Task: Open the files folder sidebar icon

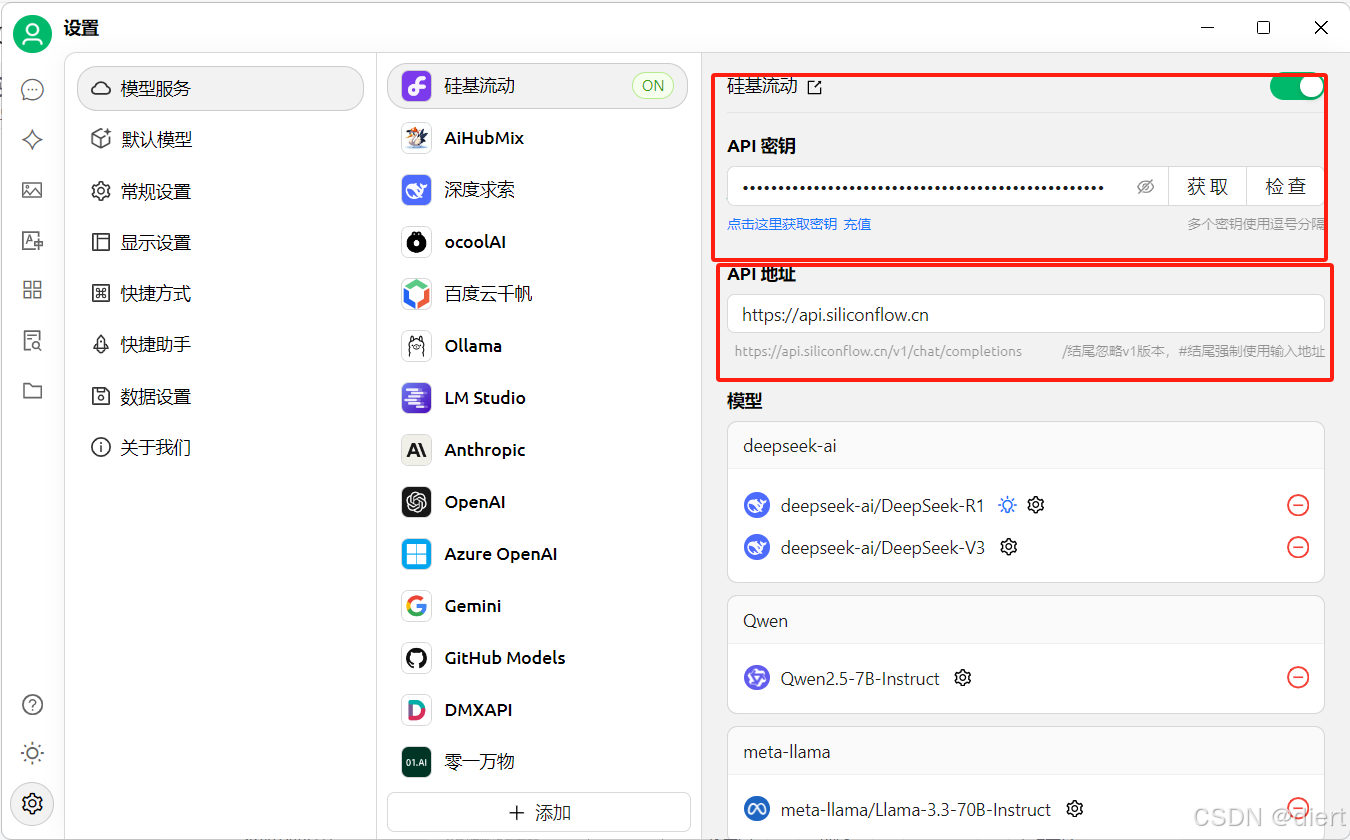Action: pos(32,391)
